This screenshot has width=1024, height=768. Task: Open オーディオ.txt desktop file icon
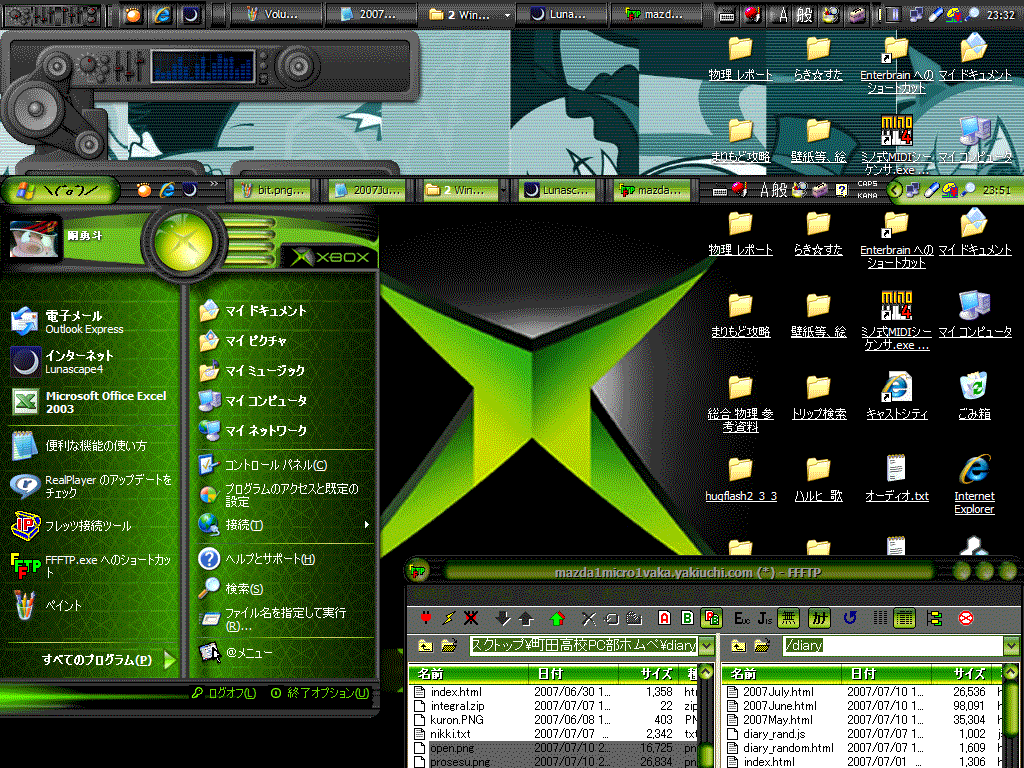coord(897,479)
